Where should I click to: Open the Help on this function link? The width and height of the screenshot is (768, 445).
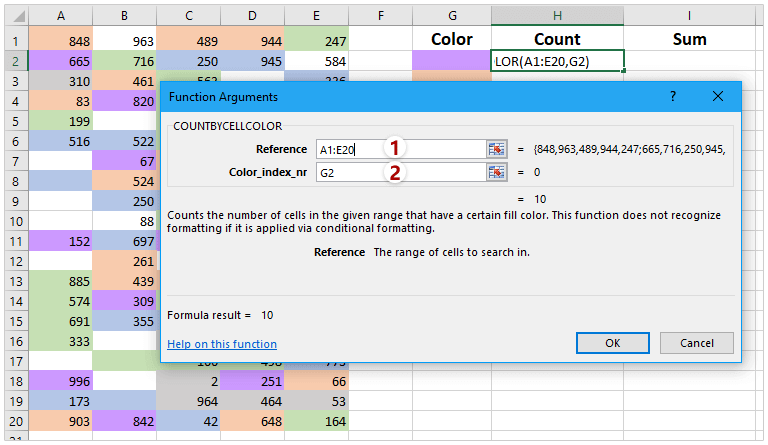point(222,344)
